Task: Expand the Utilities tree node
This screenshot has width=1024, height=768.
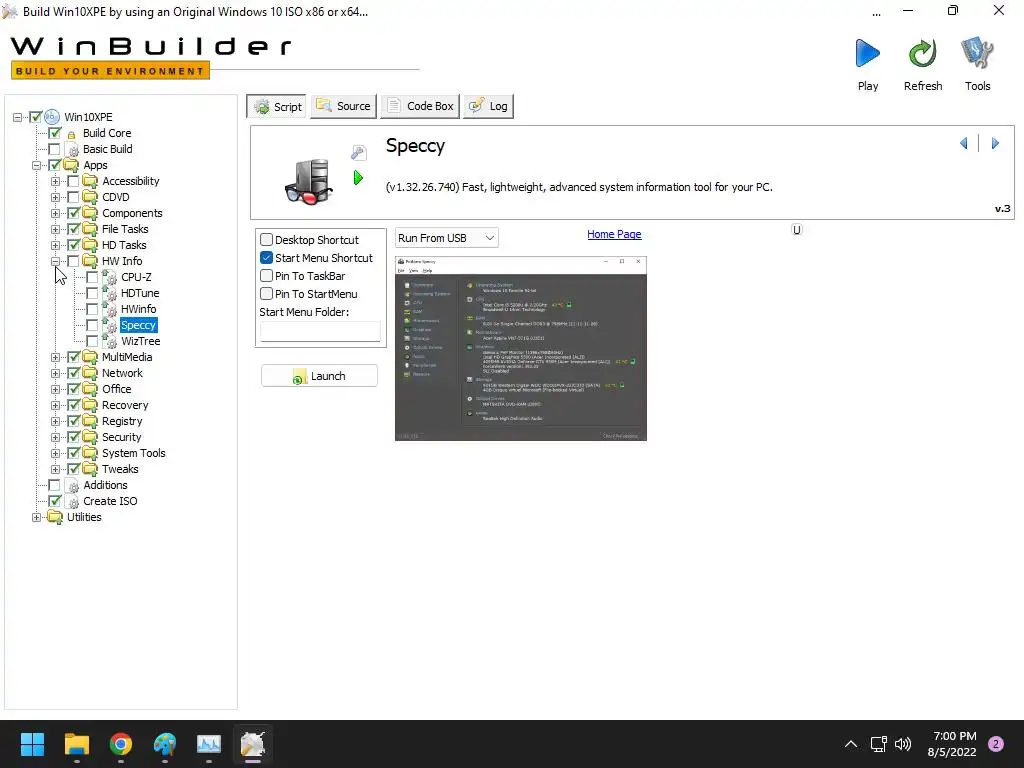Action: [37, 517]
